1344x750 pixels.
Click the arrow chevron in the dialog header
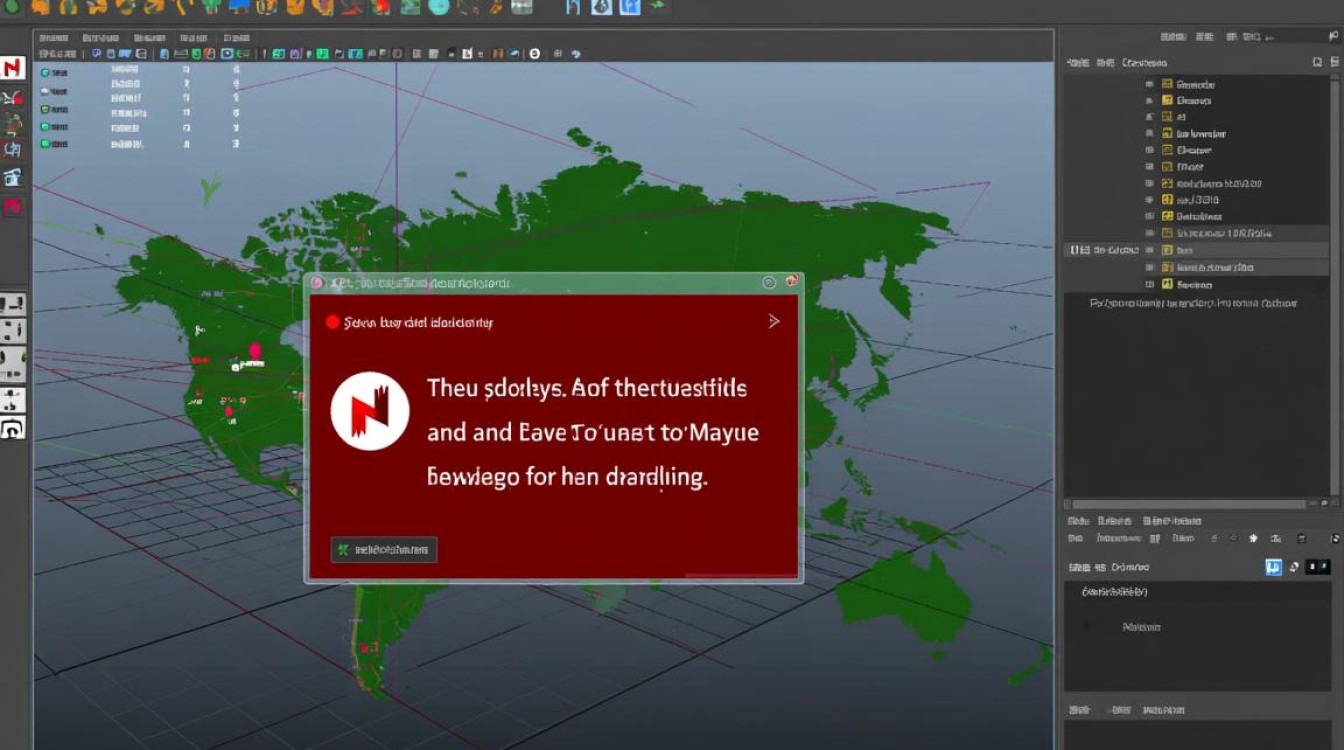click(773, 321)
